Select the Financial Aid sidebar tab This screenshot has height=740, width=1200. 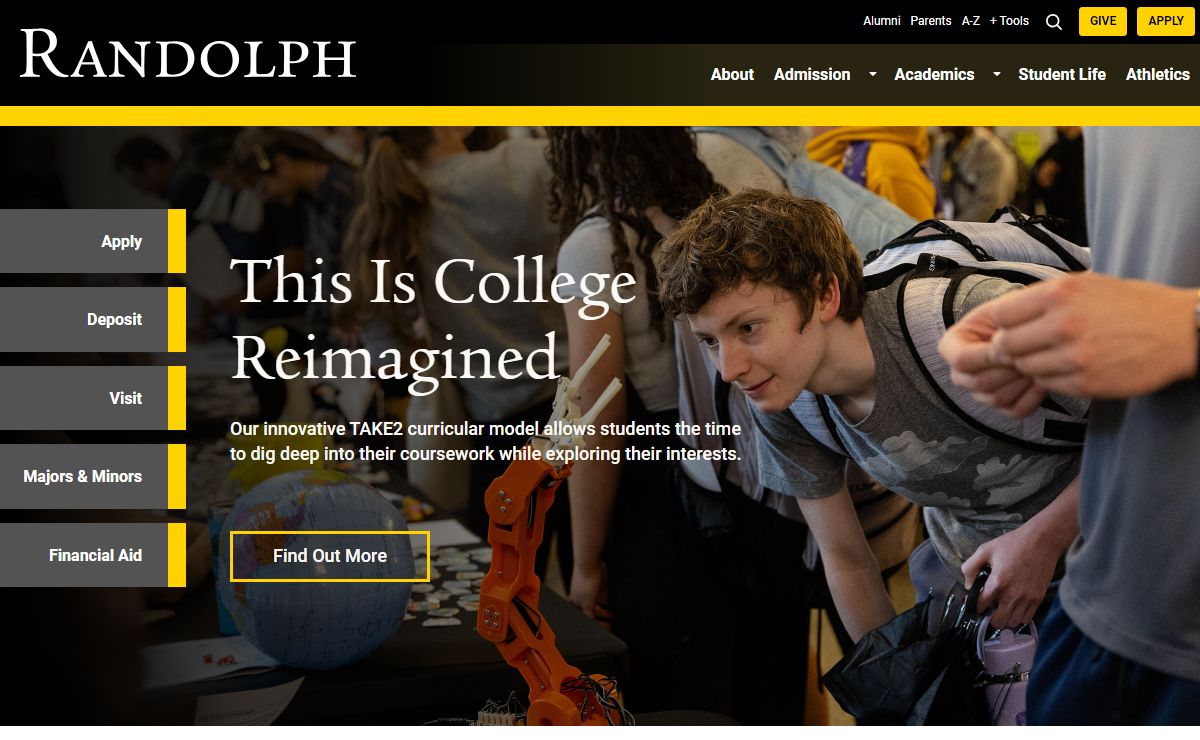click(93, 555)
